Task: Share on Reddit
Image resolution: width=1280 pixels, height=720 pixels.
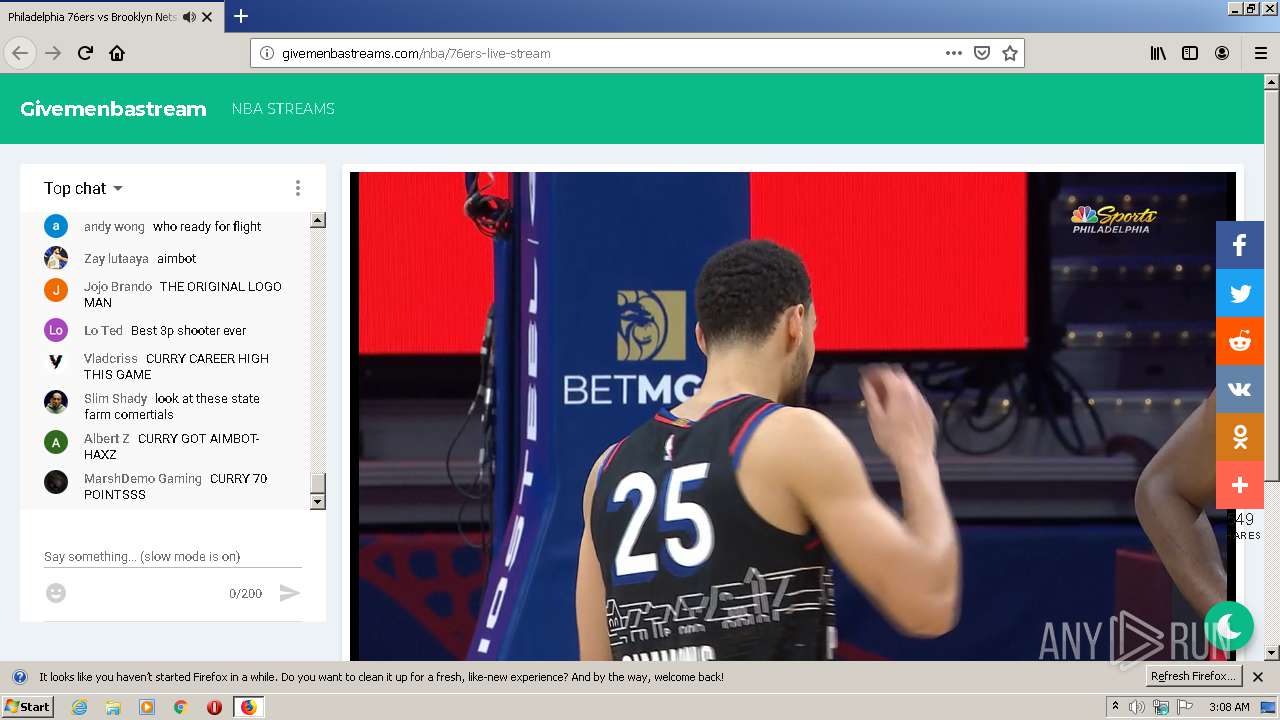Action: coord(1240,341)
